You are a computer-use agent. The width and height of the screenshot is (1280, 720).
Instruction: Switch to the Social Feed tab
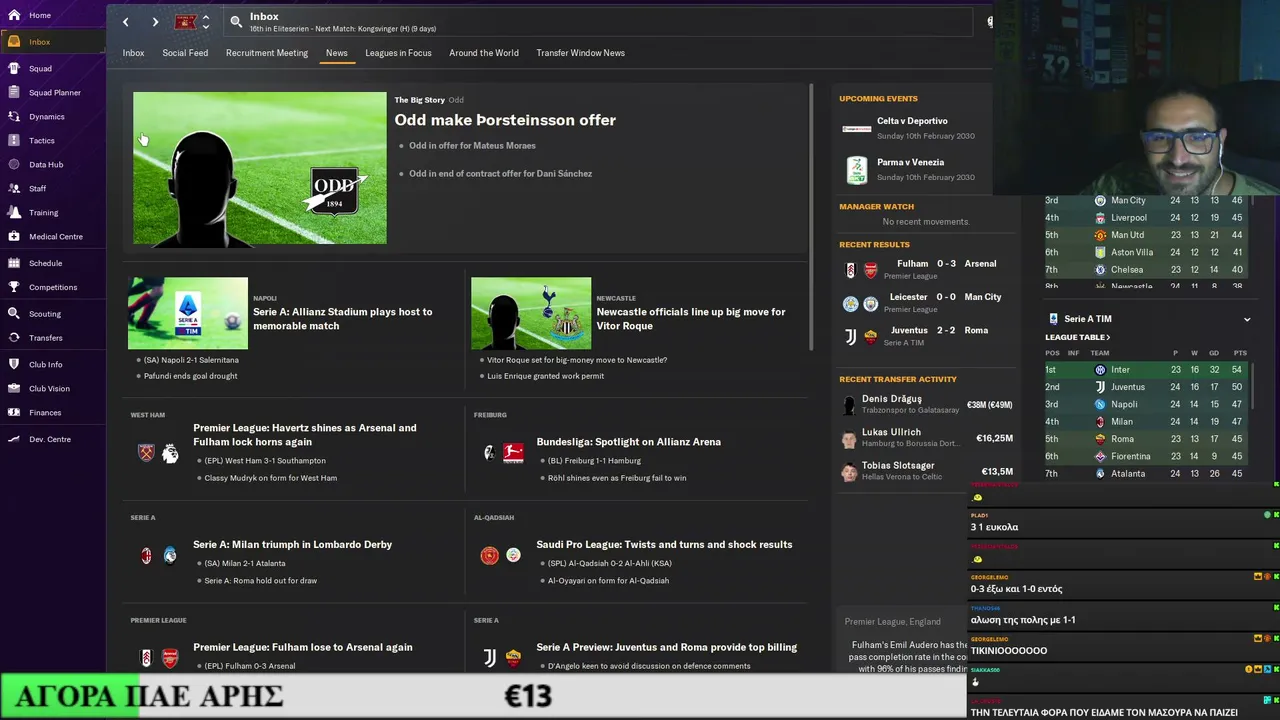click(185, 53)
